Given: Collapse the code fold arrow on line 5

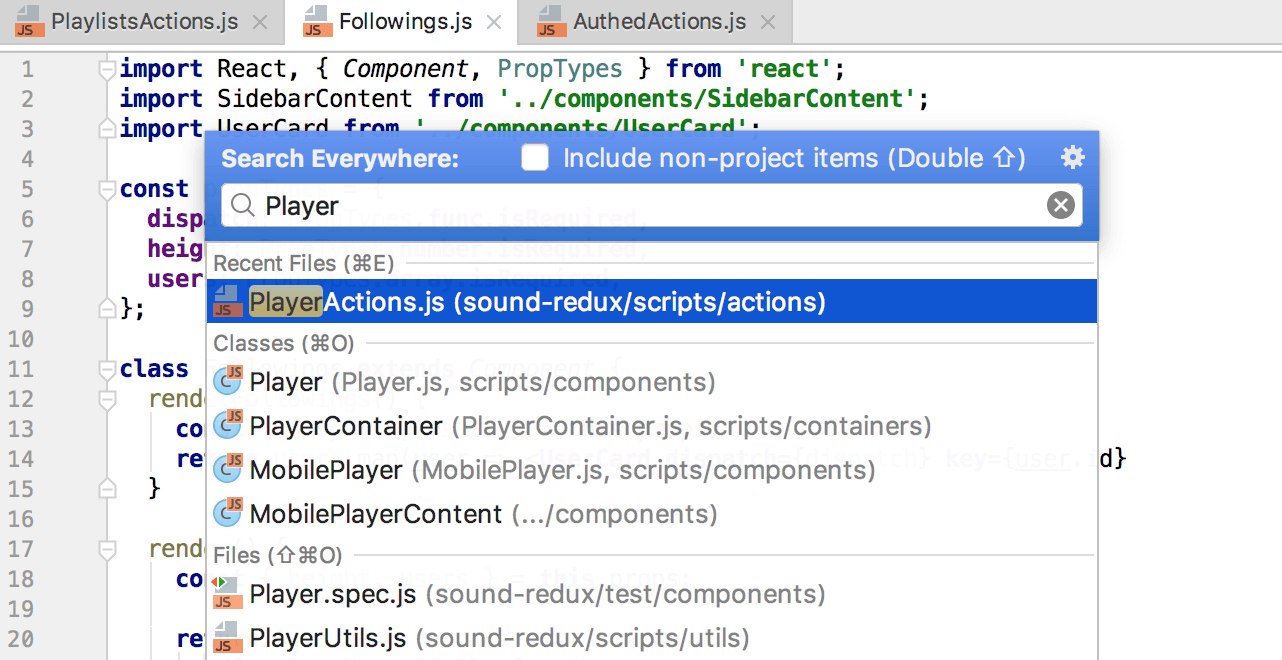Looking at the screenshot, I should tap(105, 187).
